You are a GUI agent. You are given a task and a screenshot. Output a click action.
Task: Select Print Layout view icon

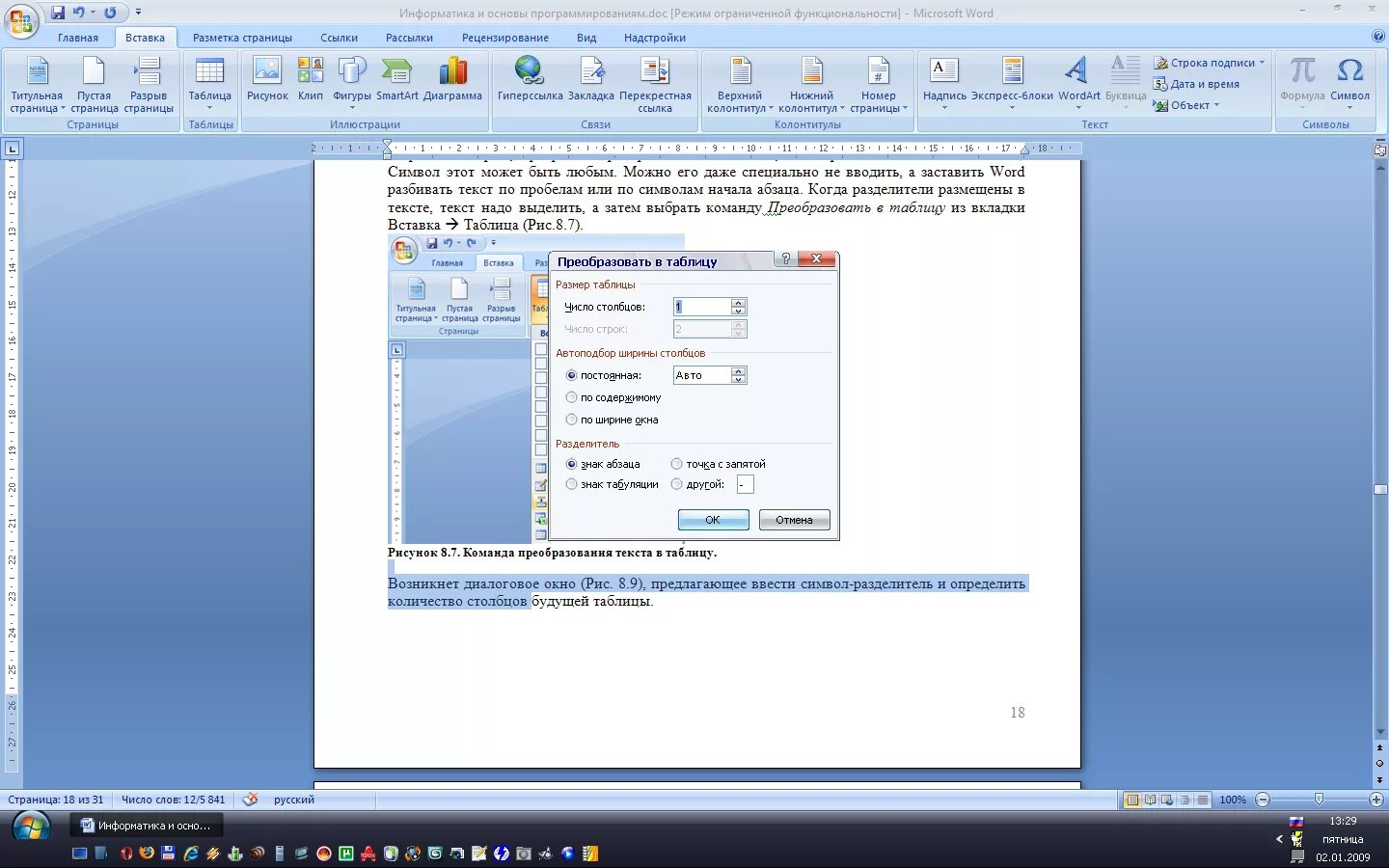1132,800
